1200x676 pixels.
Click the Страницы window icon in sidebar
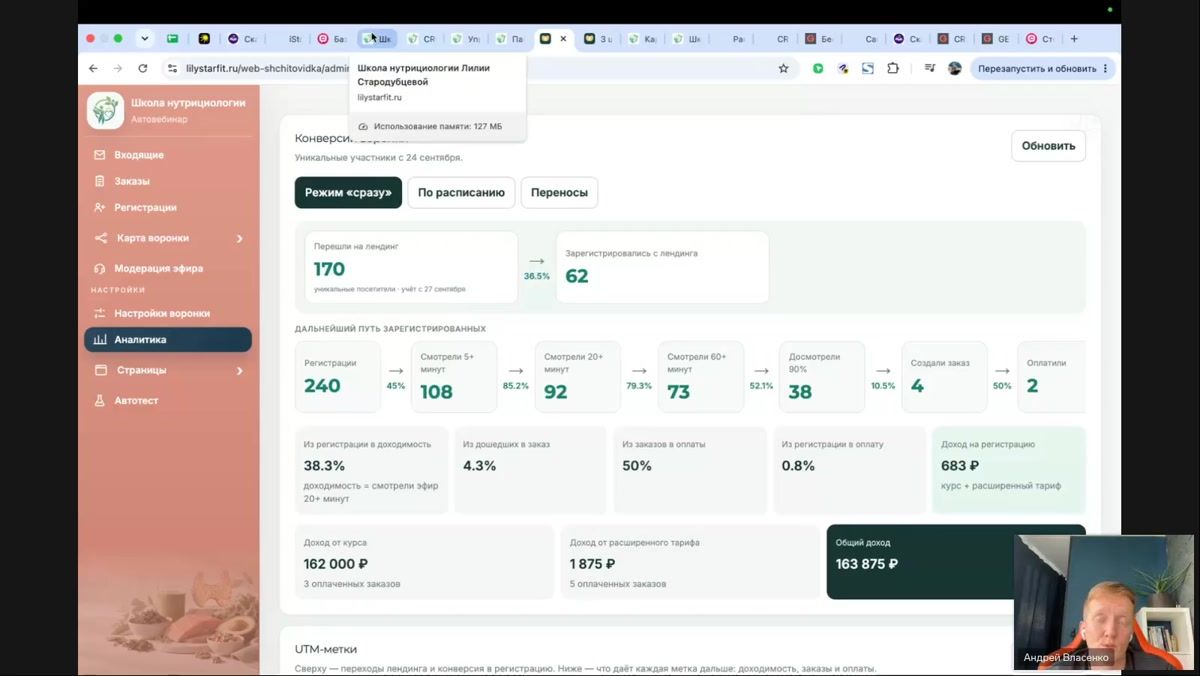100,370
